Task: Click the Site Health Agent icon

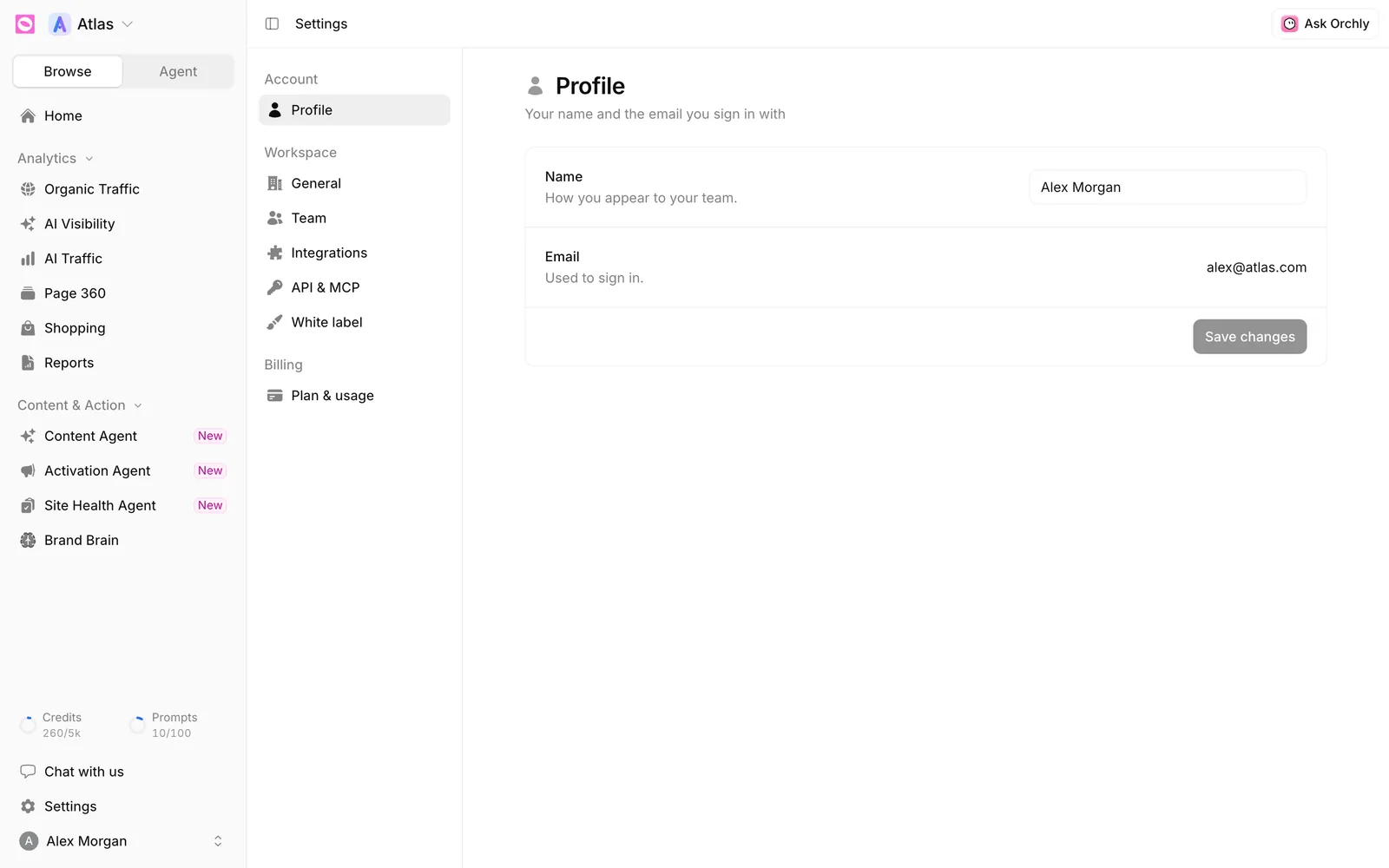Action: (x=28, y=505)
